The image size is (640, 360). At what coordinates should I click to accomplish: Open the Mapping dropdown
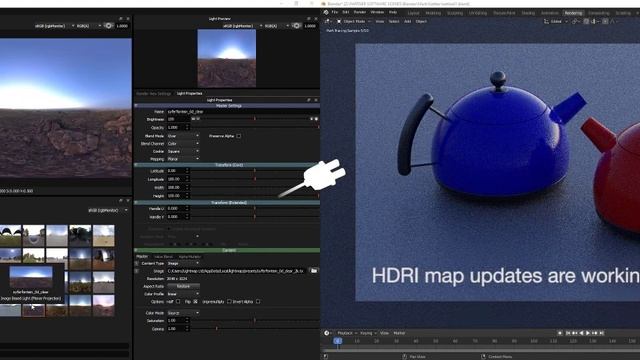(x=183, y=159)
